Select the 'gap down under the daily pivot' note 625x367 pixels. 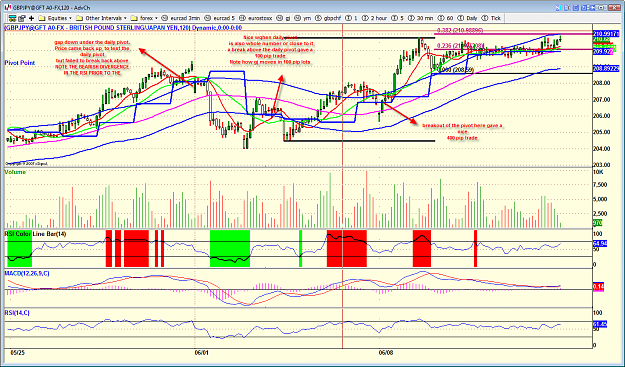(92, 58)
